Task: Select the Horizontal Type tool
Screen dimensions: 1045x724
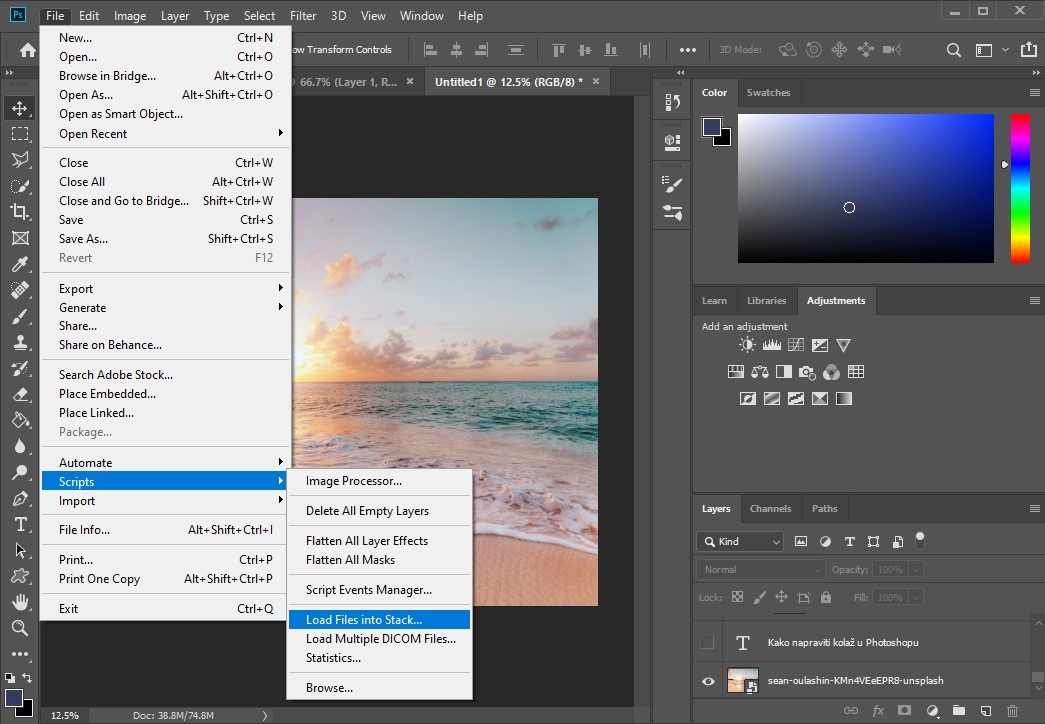Action: point(20,524)
